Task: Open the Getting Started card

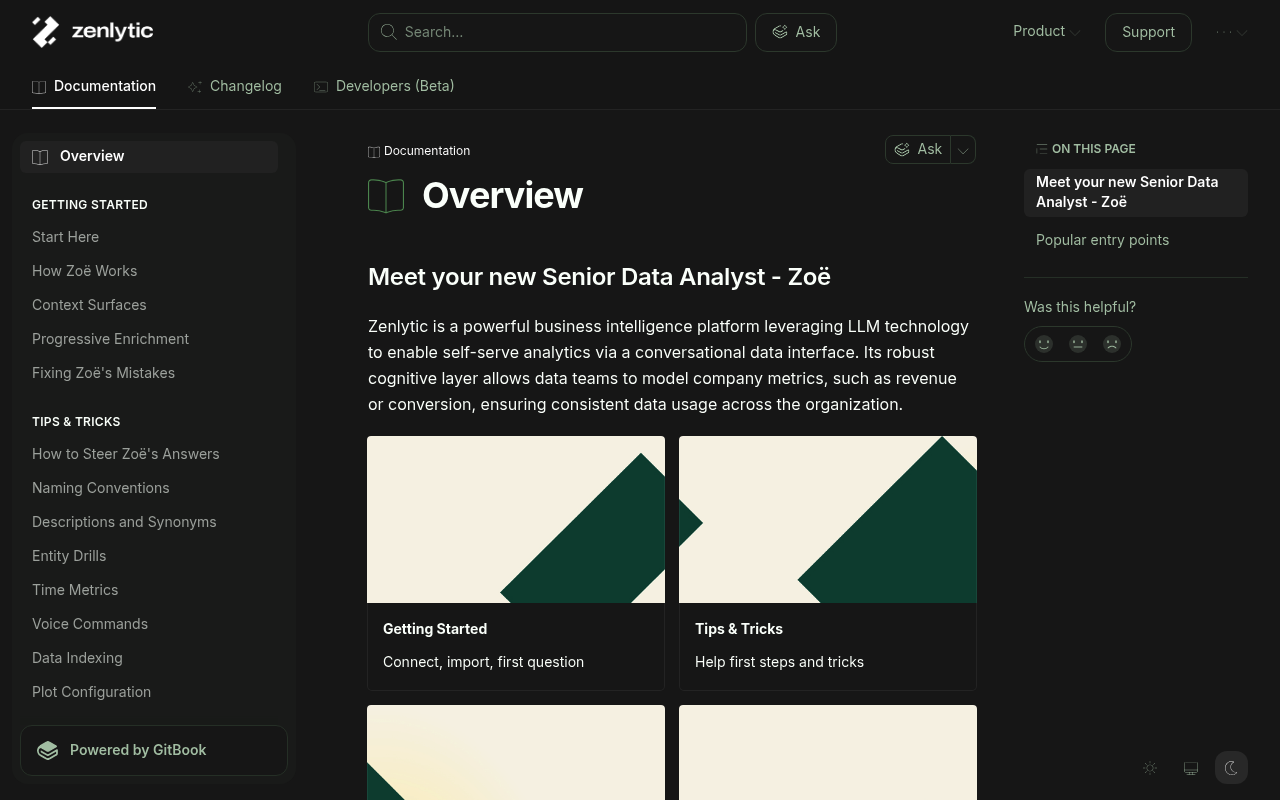Action: coord(516,563)
